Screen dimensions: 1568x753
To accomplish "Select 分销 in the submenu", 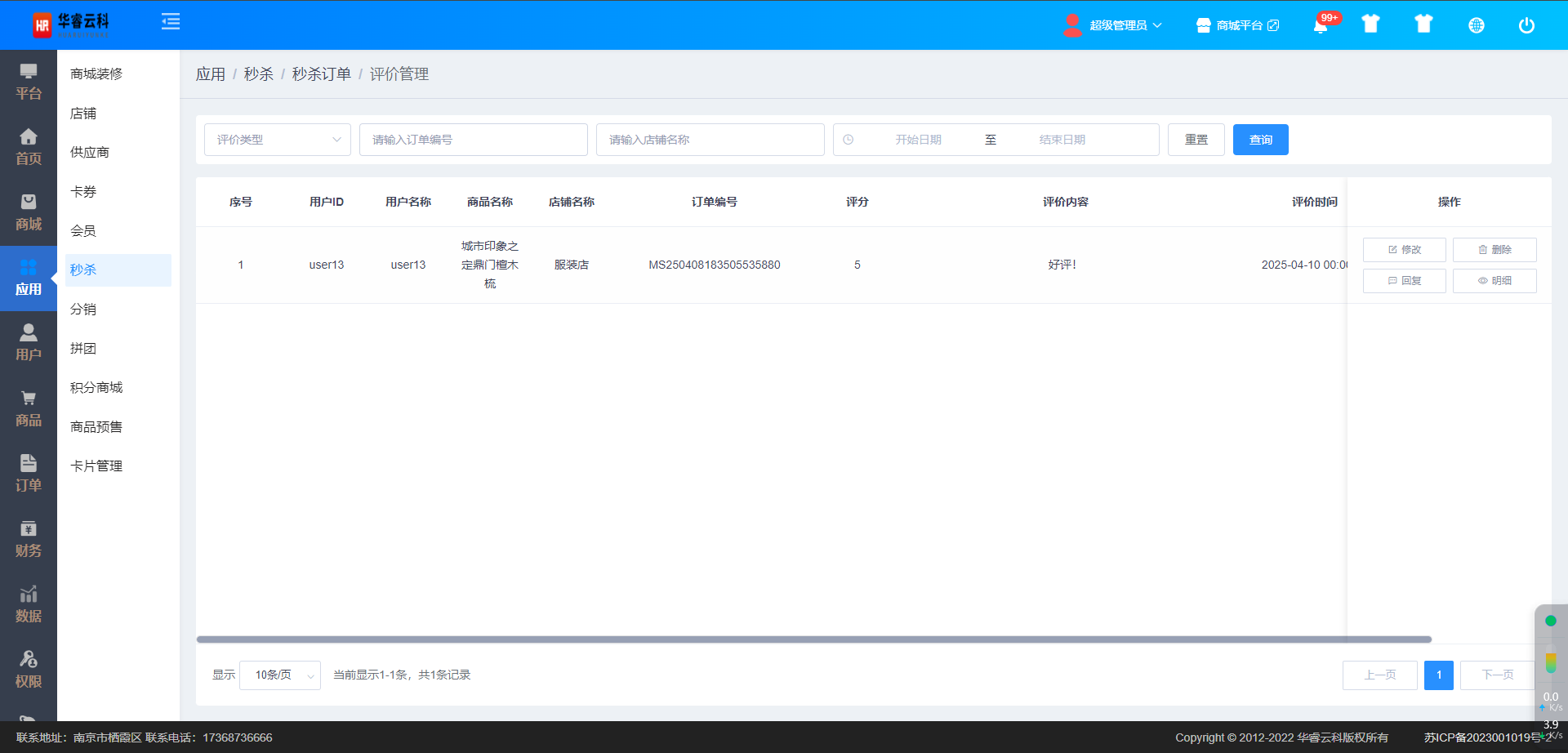I will click(83, 310).
